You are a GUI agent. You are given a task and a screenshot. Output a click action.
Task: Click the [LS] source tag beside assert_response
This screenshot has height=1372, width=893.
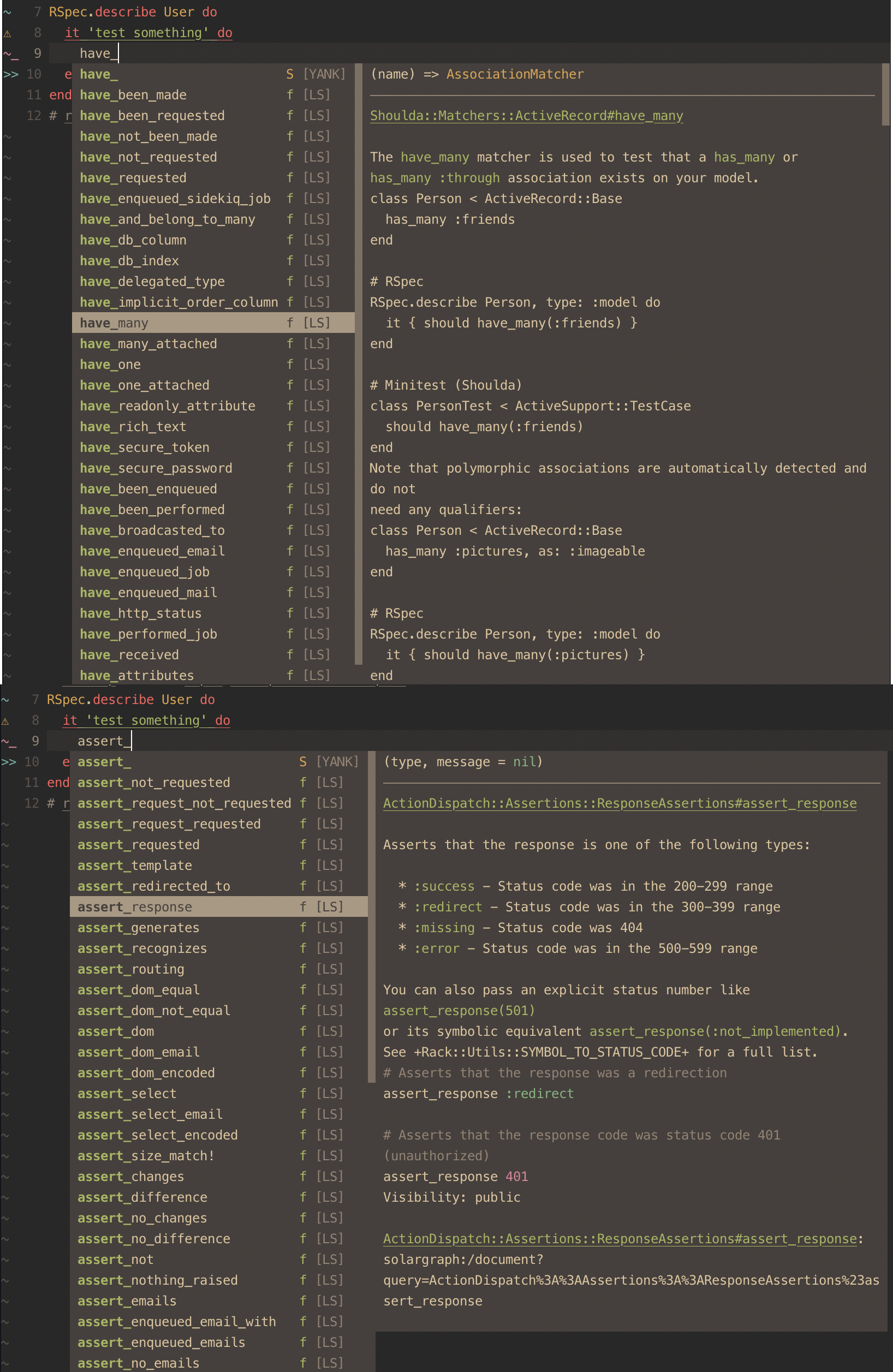tap(330, 907)
